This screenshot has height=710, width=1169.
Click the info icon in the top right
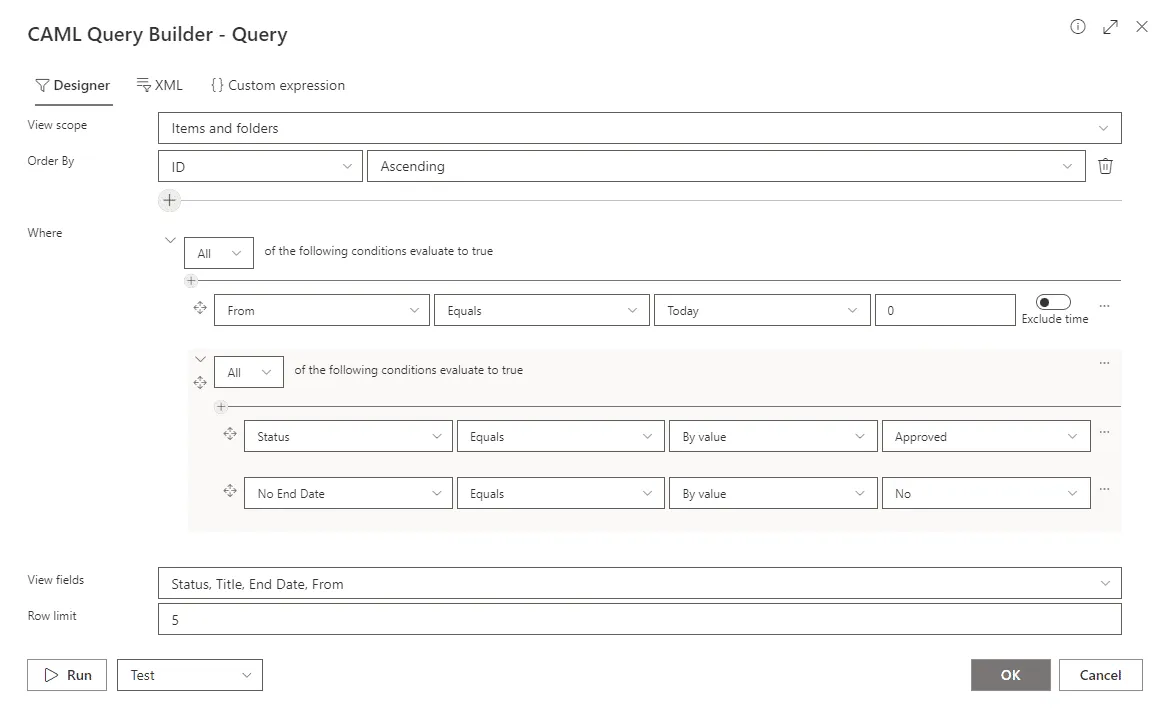point(1077,27)
